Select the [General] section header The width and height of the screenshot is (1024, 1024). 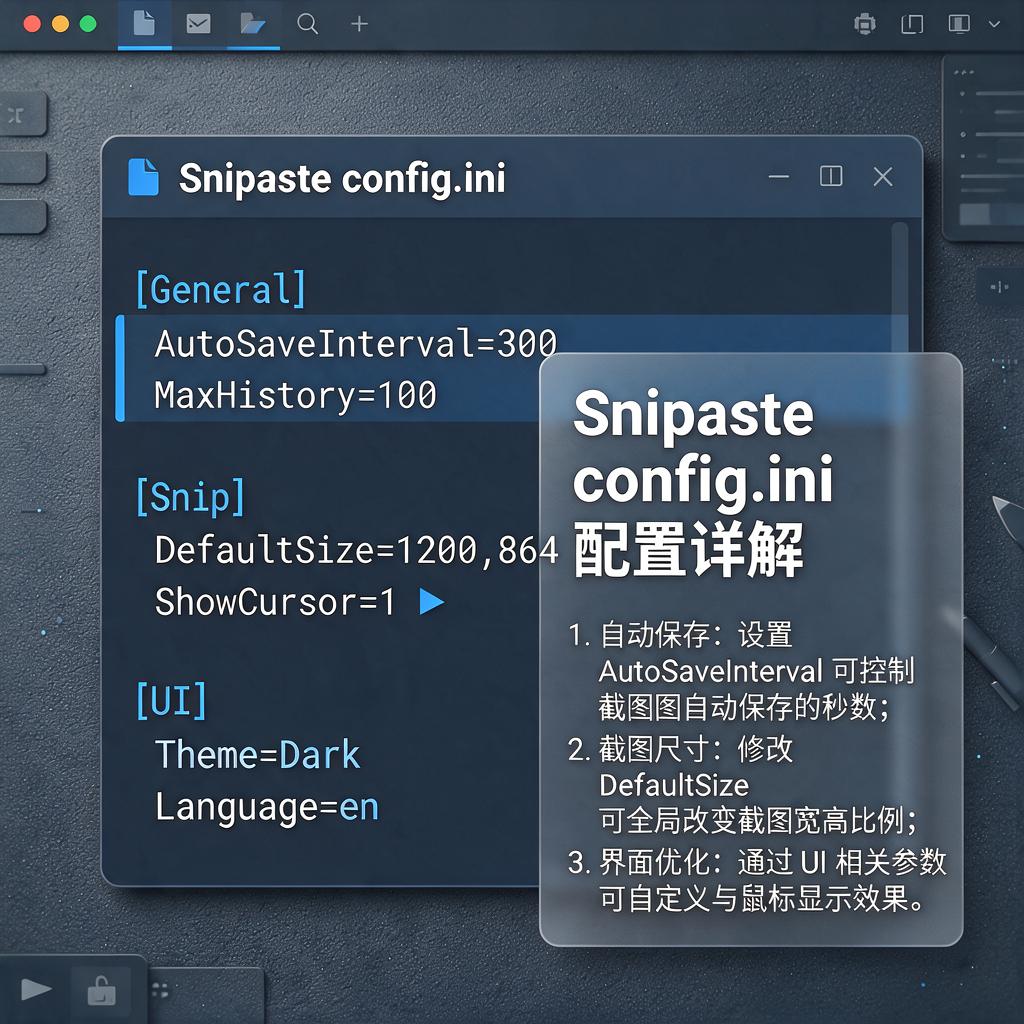coord(221,289)
